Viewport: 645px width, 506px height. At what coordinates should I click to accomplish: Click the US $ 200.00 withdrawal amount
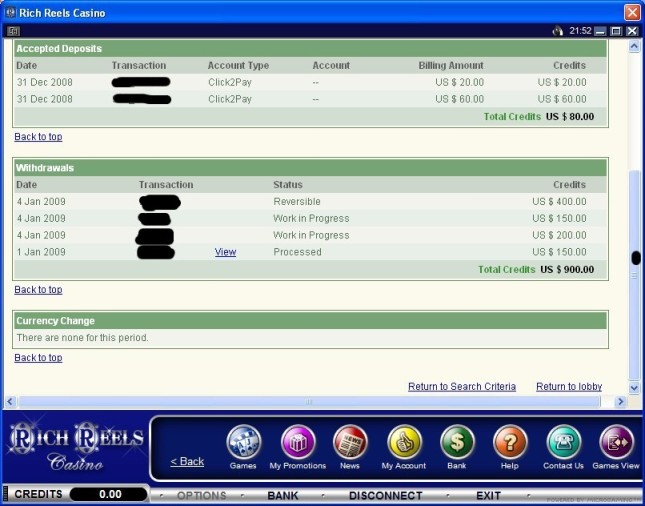pos(559,235)
